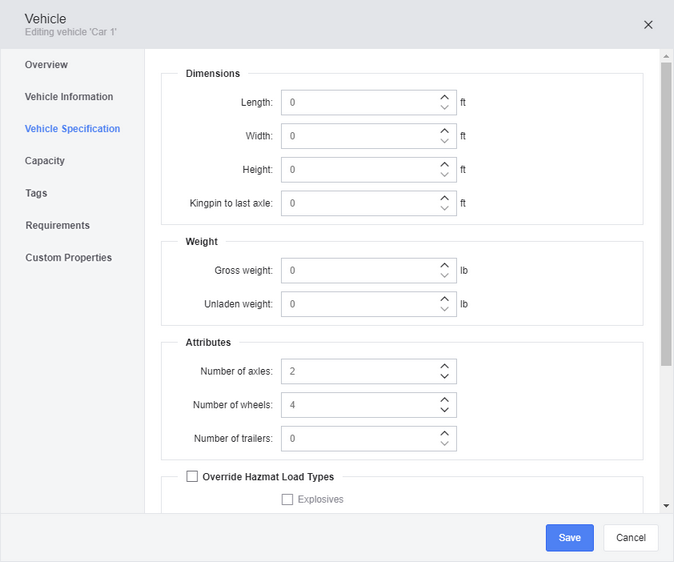
Task: Open the Vehicle Information section
Action: point(69,97)
